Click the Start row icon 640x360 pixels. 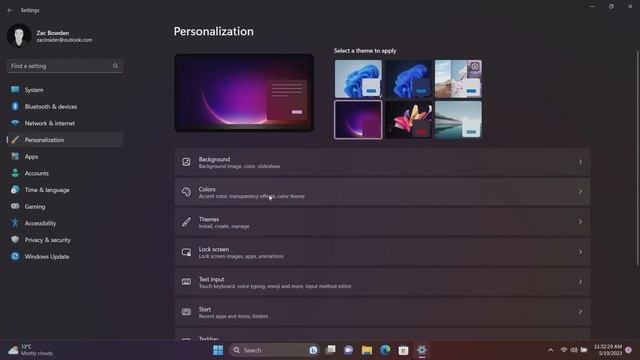pos(186,312)
